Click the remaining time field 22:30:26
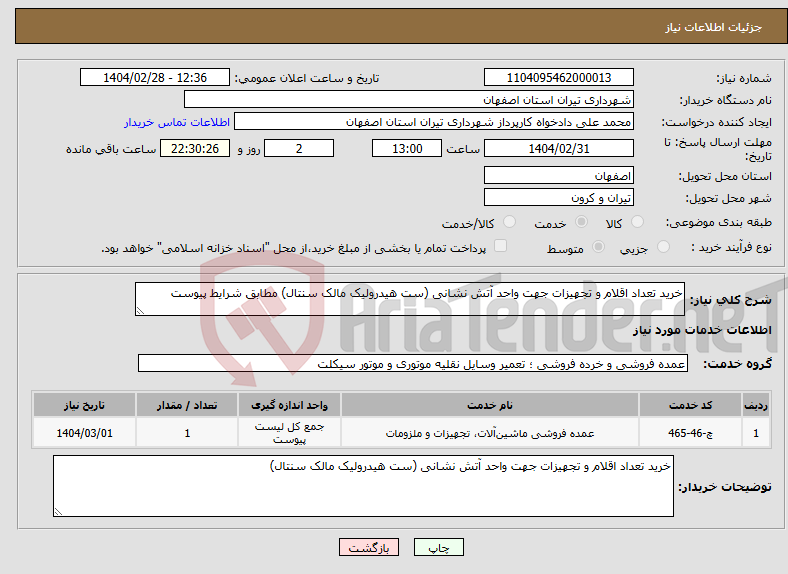 click(195, 148)
